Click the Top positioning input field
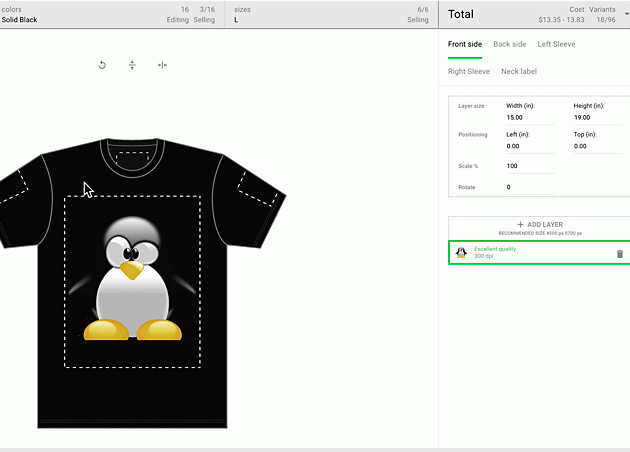The image size is (630, 452). pos(597,146)
